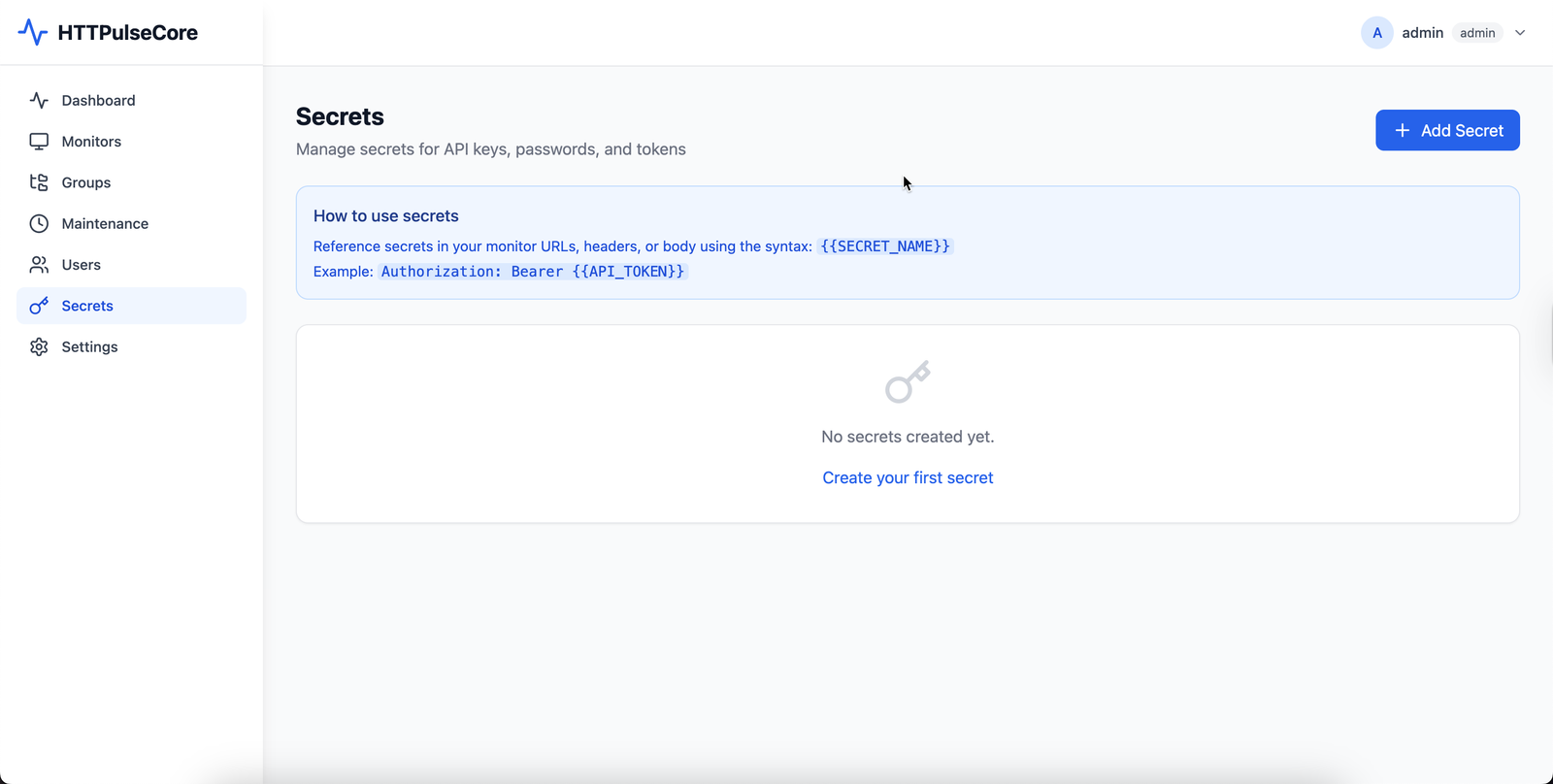Viewport: 1553px width, 784px height.
Task: Click the large gray key icon in empty state
Action: [908, 381]
